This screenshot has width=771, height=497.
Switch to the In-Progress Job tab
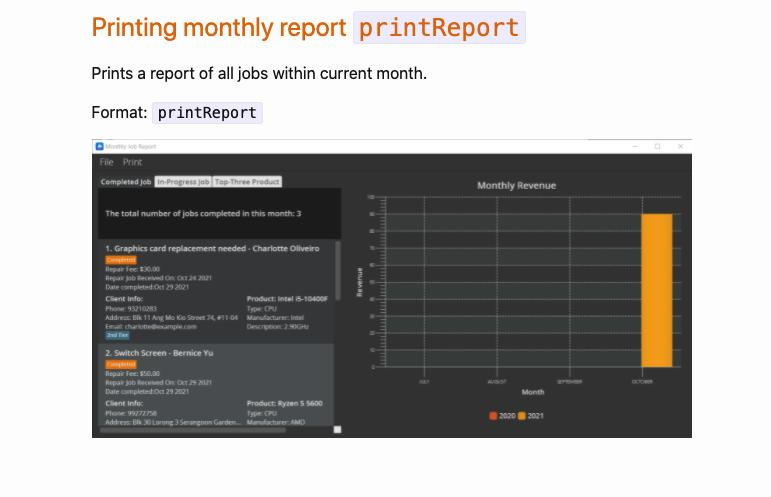[x=183, y=182]
